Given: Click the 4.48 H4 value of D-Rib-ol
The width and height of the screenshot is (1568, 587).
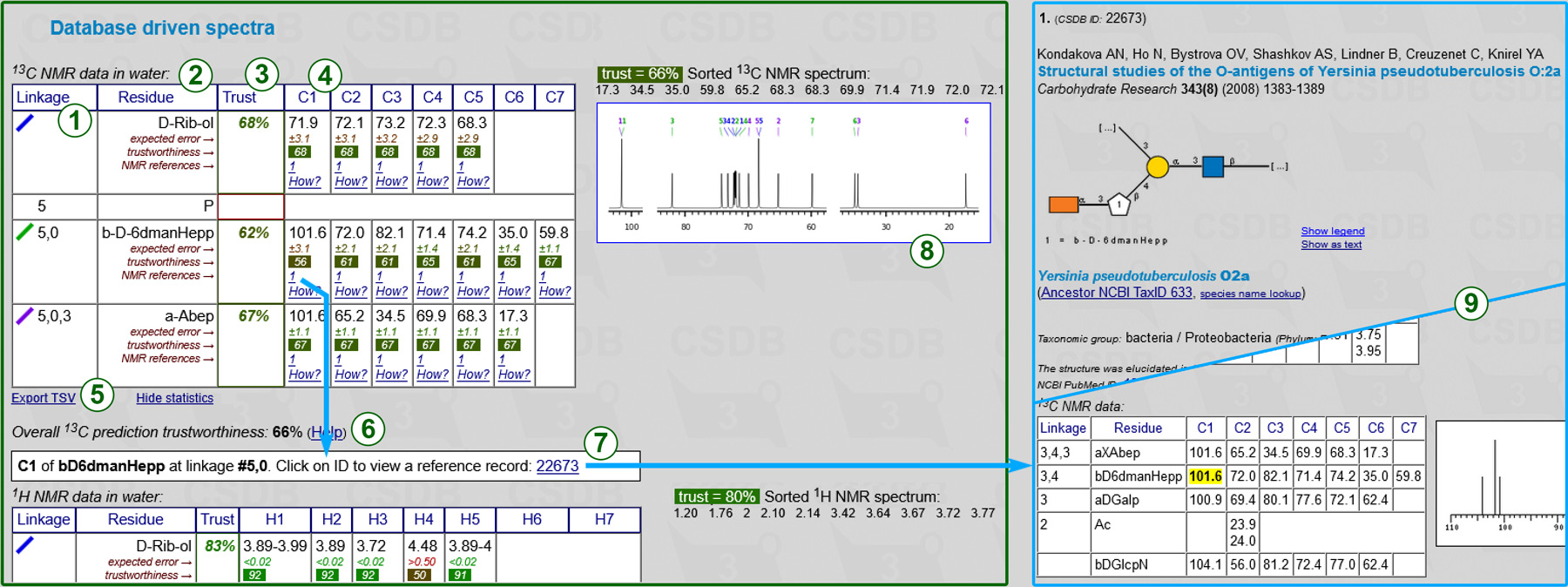Looking at the screenshot, I should pyautogui.click(x=423, y=546).
